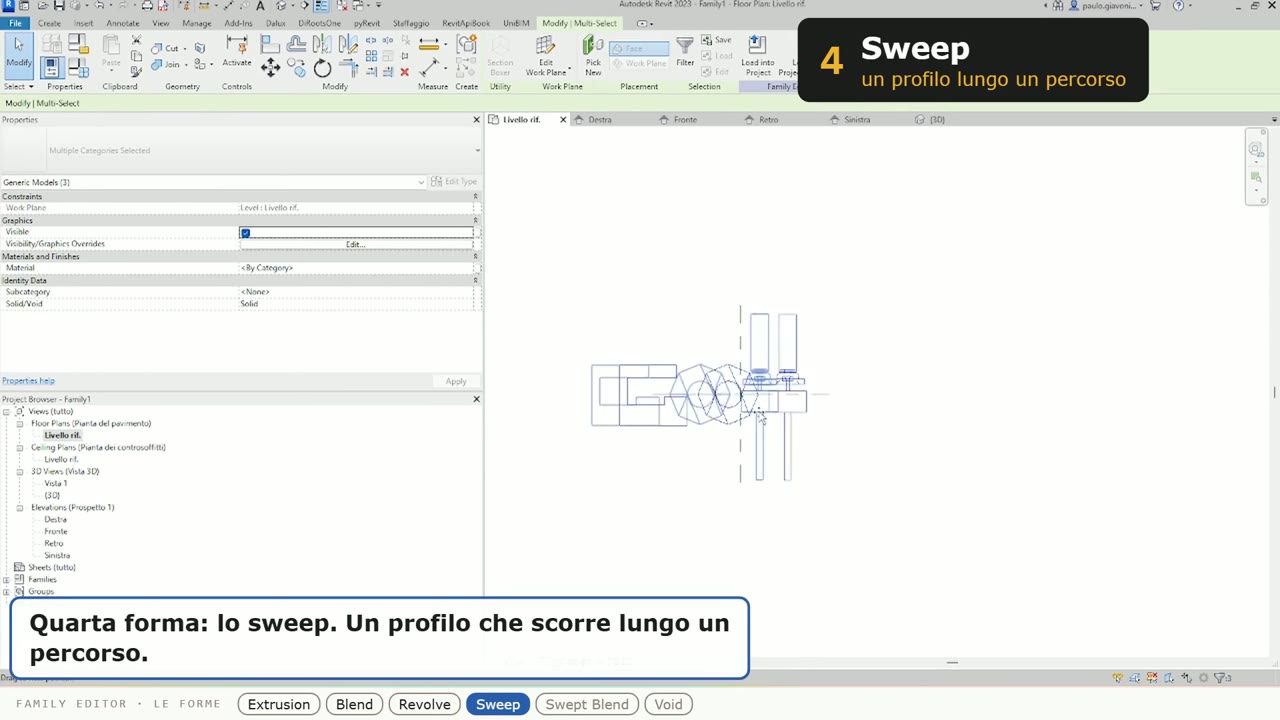Close the Project Browser panel
The width and height of the screenshot is (1280, 720).
click(476, 399)
